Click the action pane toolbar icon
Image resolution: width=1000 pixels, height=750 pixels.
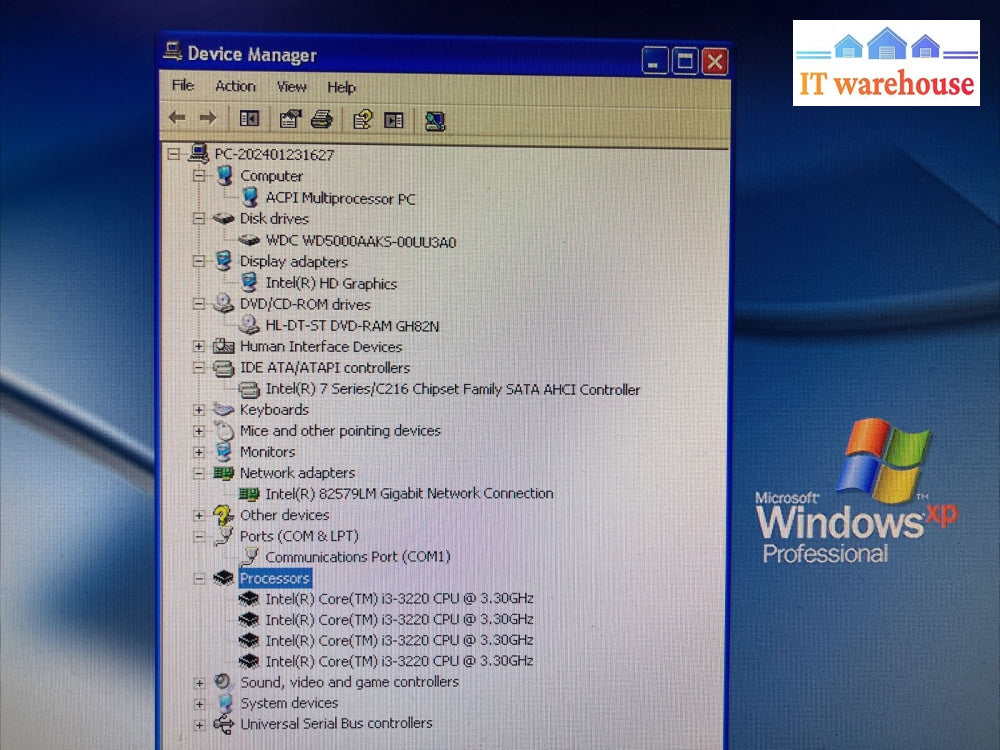click(394, 120)
